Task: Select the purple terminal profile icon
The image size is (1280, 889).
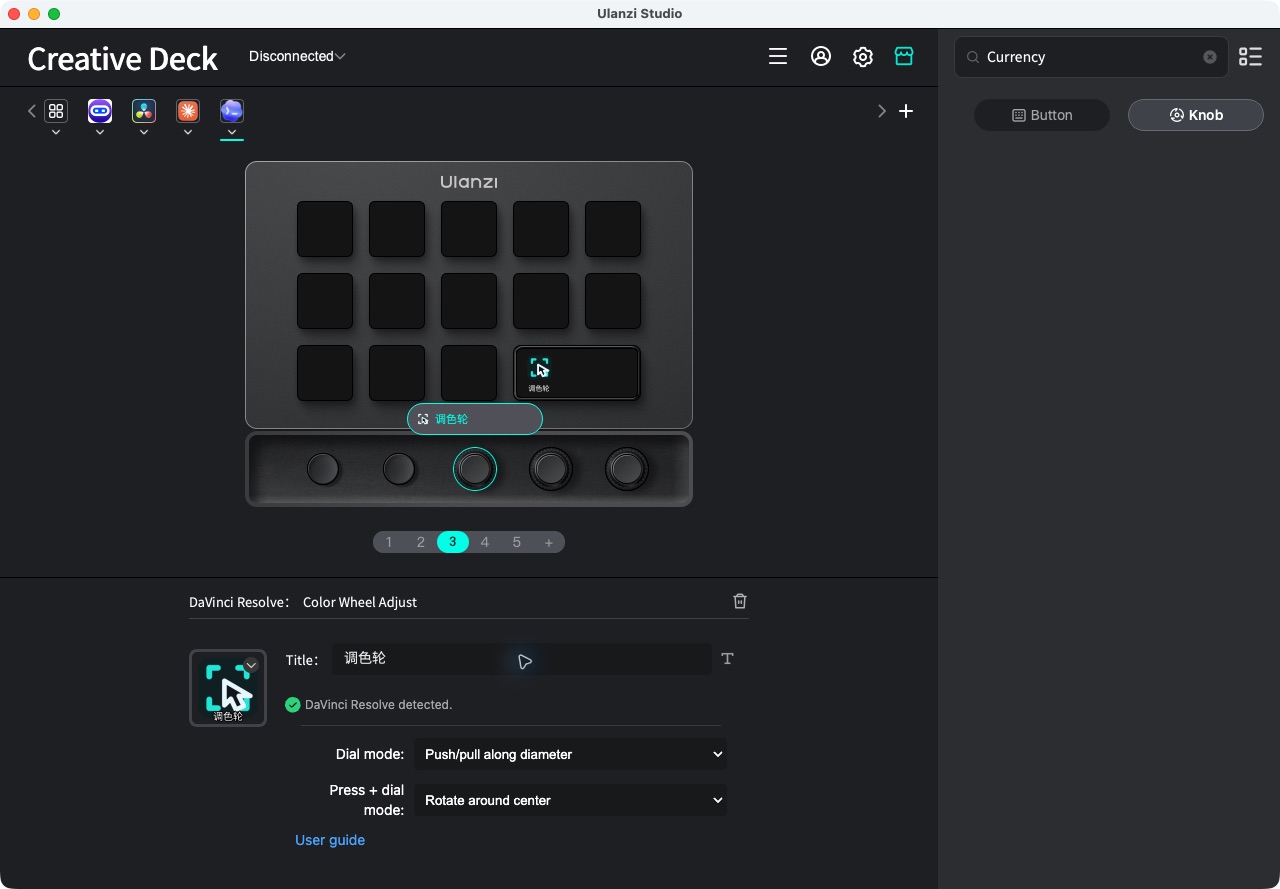Action: [232, 111]
